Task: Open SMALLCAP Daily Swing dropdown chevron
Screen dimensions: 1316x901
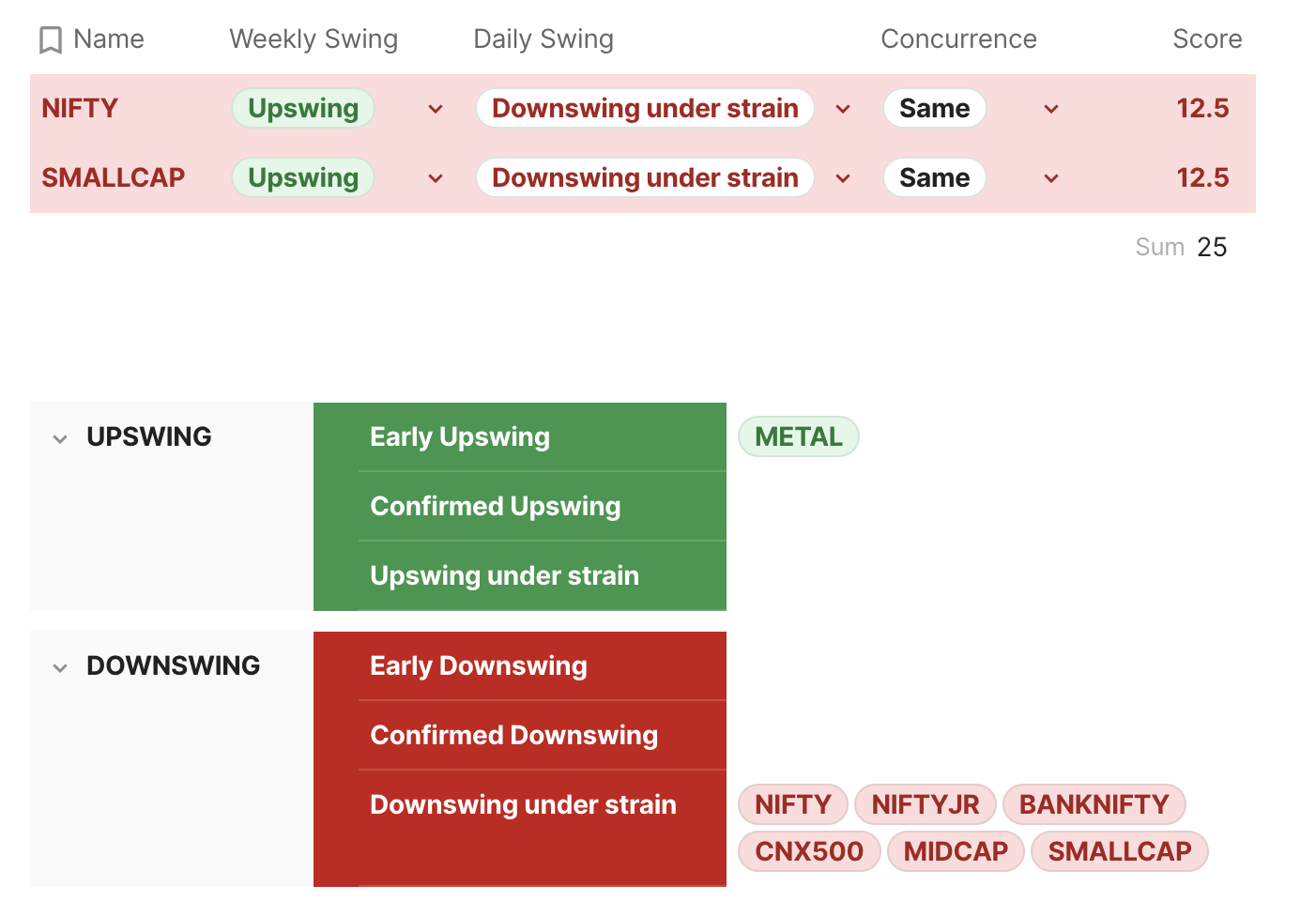Action: (x=843, y=178)
